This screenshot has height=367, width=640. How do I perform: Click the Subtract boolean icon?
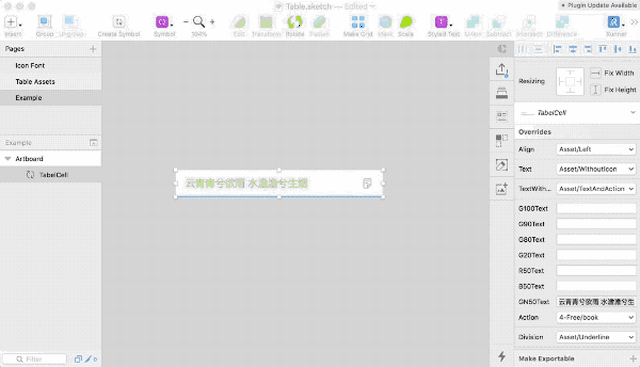498,22
